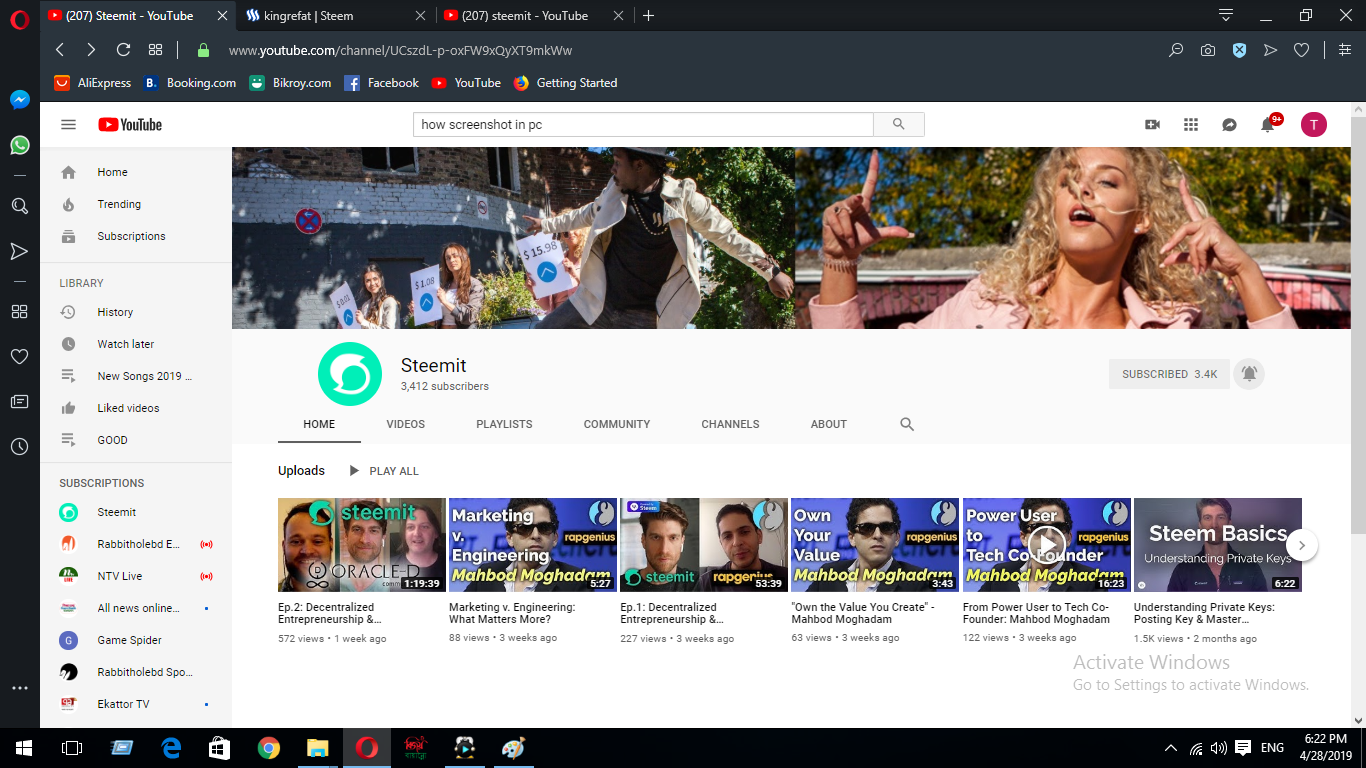1366x768 pixels.
Task: Open Chrome from the taskbar
Action: 268,748
